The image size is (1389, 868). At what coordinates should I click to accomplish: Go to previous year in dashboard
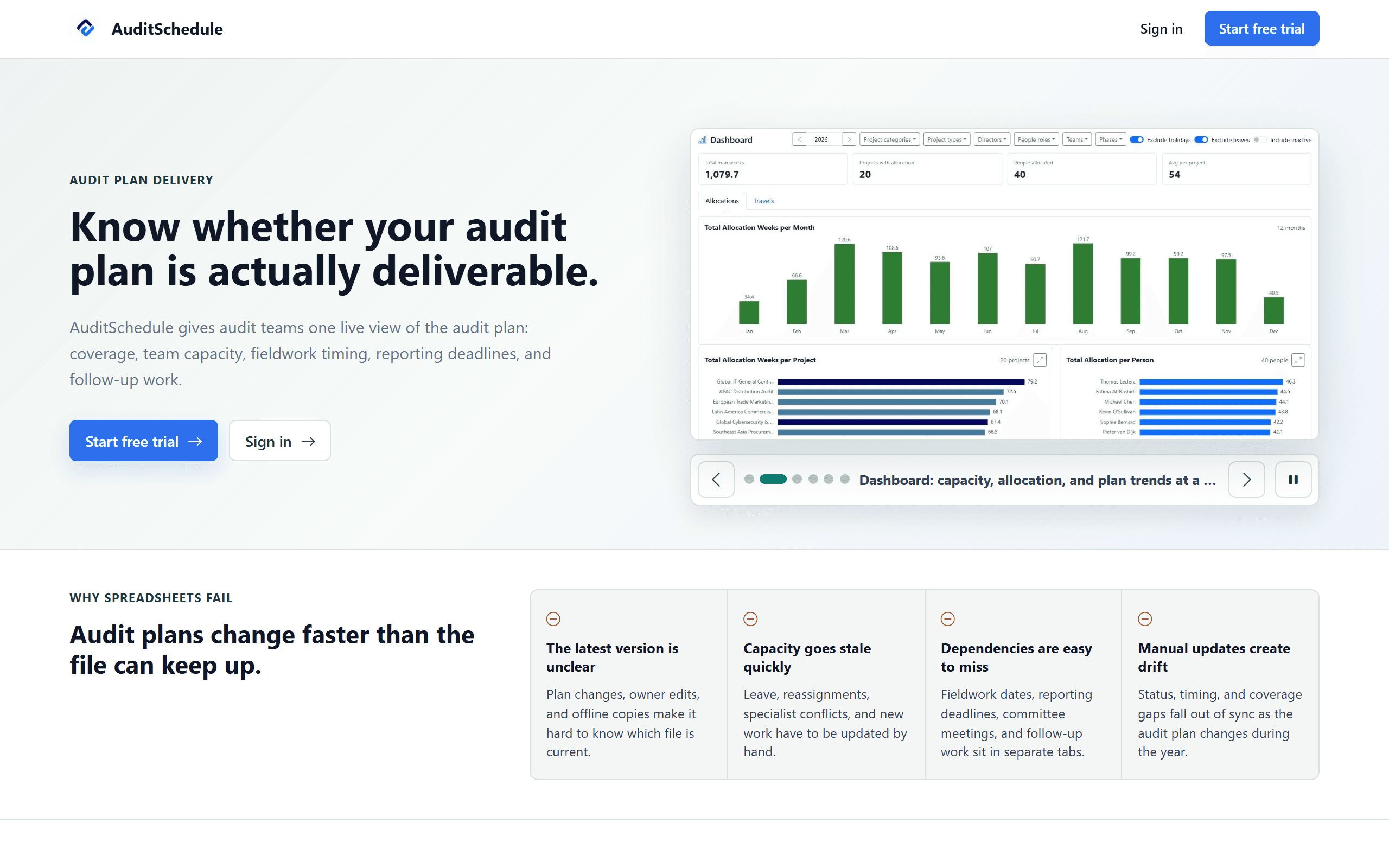click(799, 139)
